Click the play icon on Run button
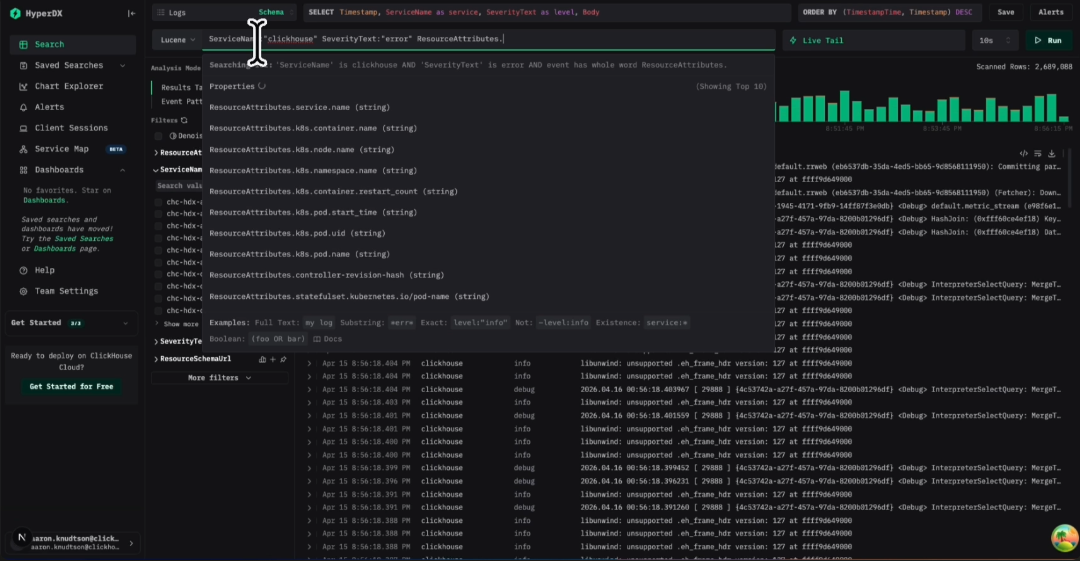The width and height of the screenshot is (1080, 561). pos(1038,40)
